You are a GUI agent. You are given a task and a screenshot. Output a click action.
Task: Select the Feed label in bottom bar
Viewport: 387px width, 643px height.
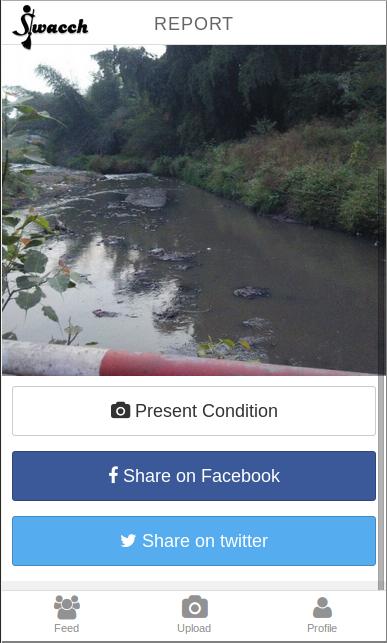pyautogui.click(x=67, y=628)
